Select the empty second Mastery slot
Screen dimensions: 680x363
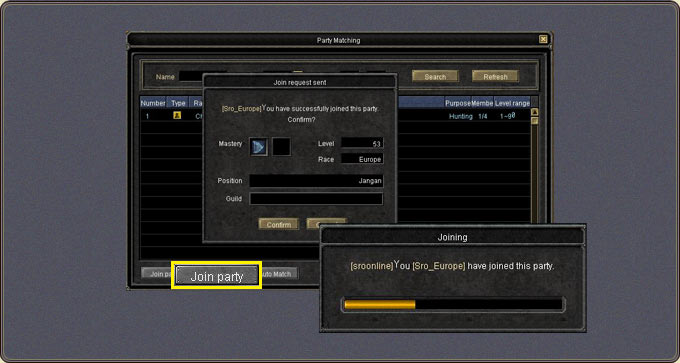coord(281,147)
